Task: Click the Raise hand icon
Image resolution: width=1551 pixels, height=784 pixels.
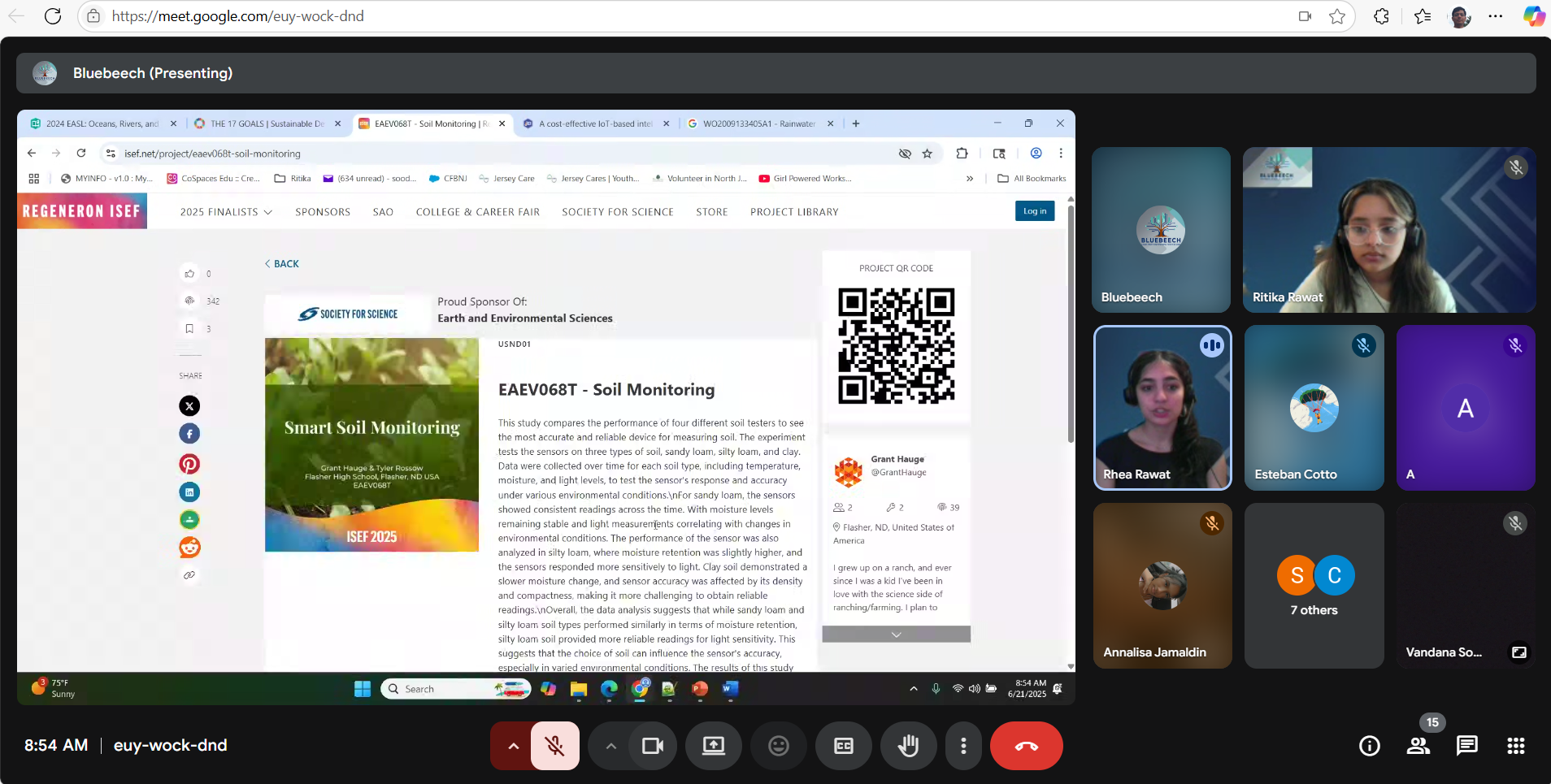Action: click(908, 746)
